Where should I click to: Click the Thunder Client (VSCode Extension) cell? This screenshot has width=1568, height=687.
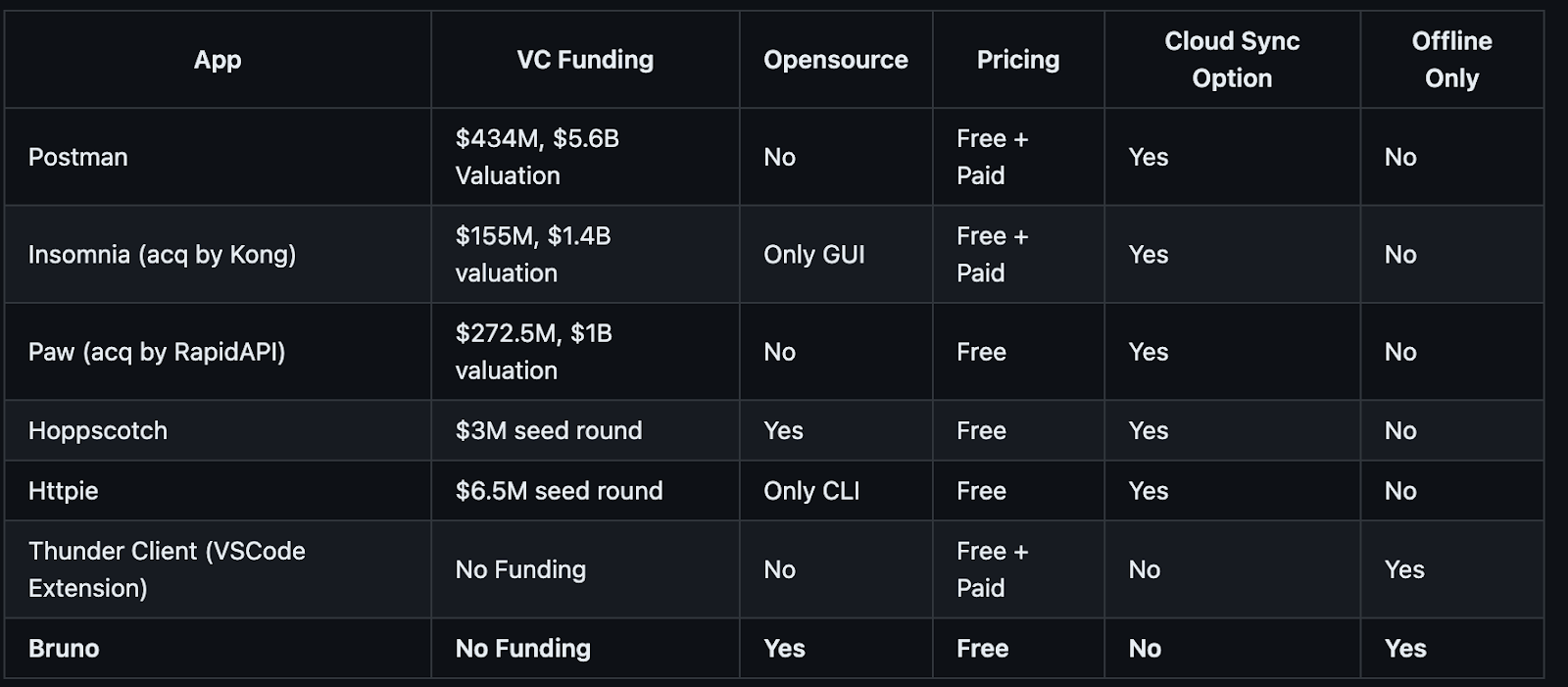point(218,569)
